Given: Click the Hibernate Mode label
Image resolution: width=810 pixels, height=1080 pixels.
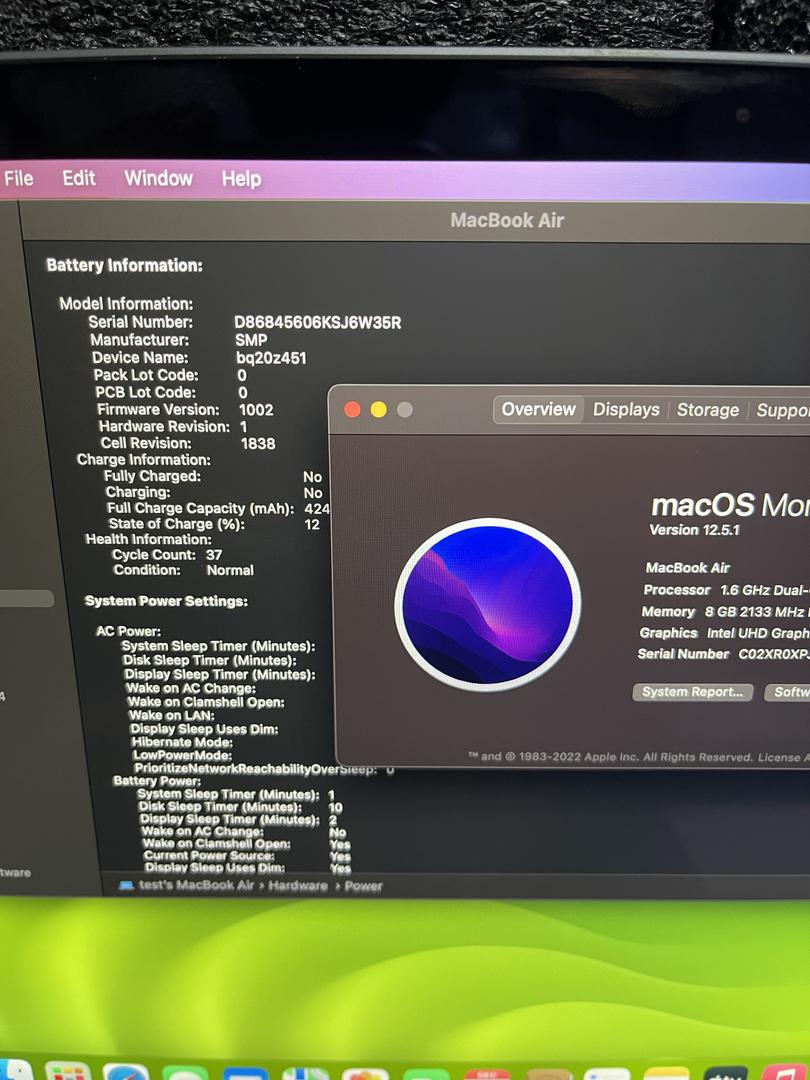Looking at the screenshot, I should pos(182,742).
